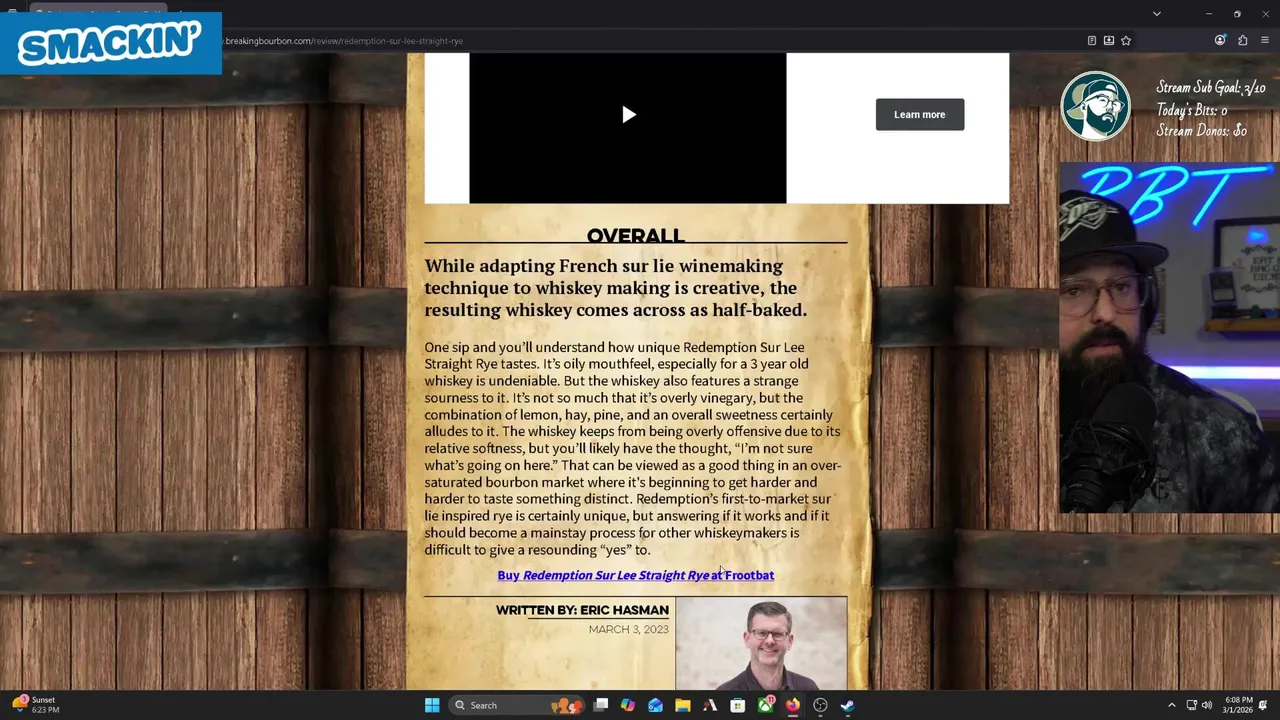Restore down the Firefox window
This screenshot has width=1280, height=720.
click(x=1237, y=14)
